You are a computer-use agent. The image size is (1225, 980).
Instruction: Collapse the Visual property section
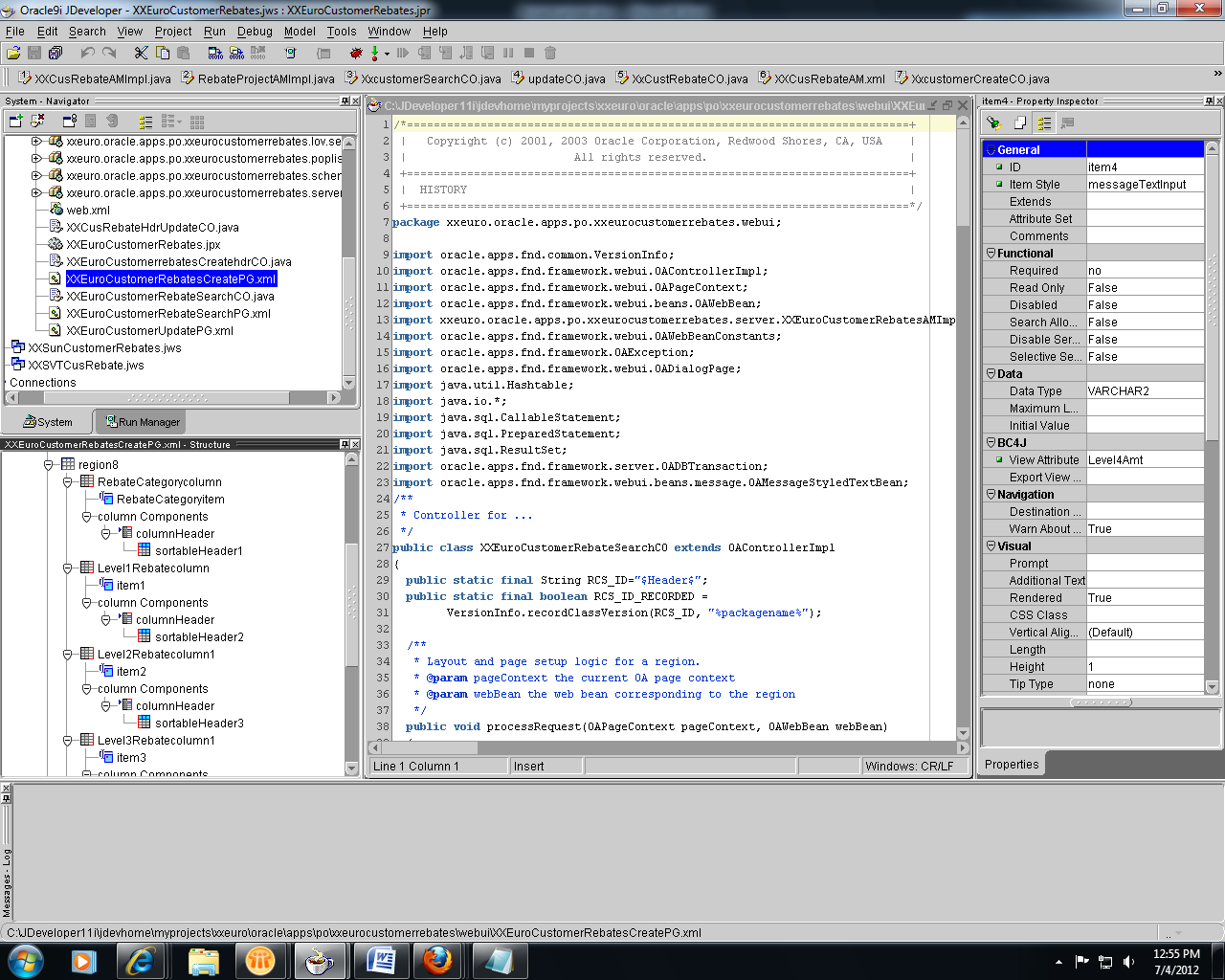point(991,546)
